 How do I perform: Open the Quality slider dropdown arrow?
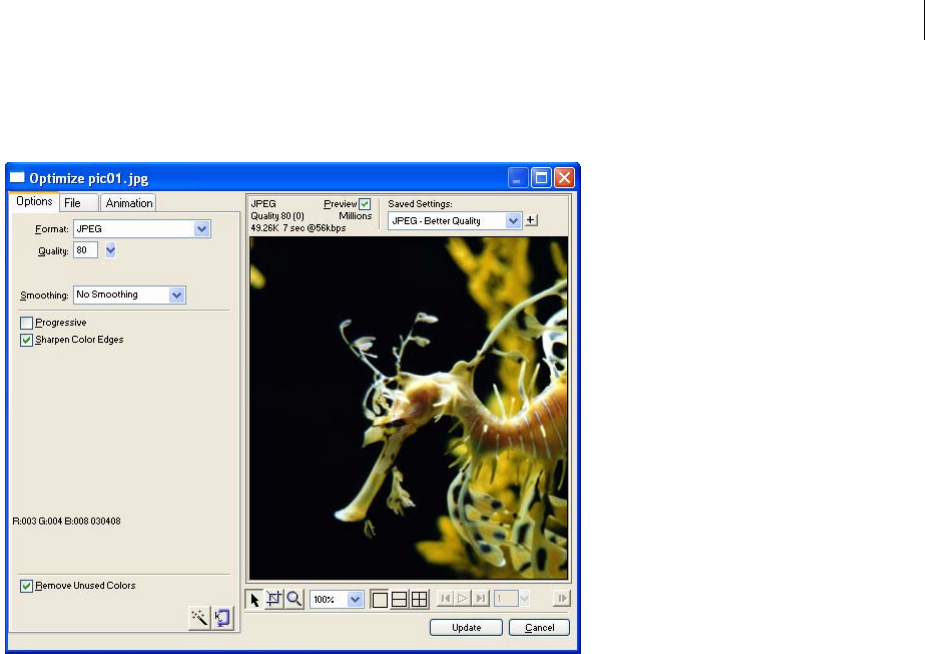(x=110, y=250)
